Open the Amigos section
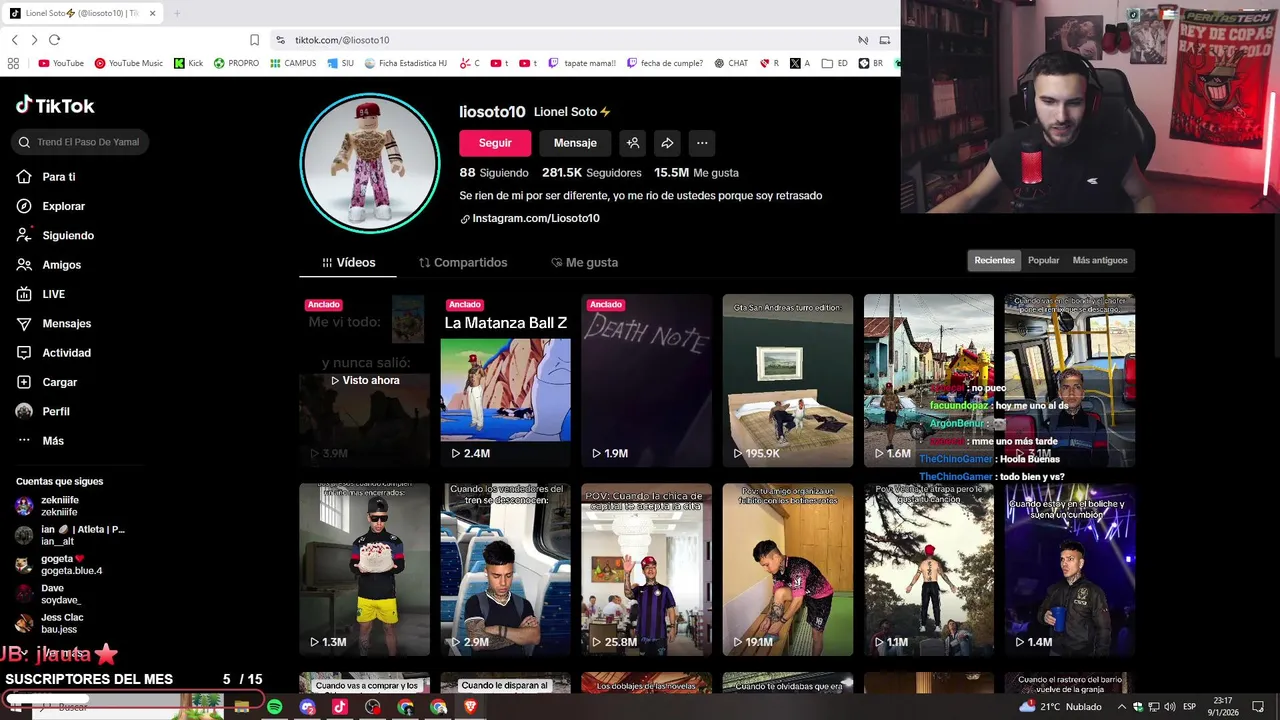Screen dimensions: 1280x720 pyautogui.click(x=49, y=265)
